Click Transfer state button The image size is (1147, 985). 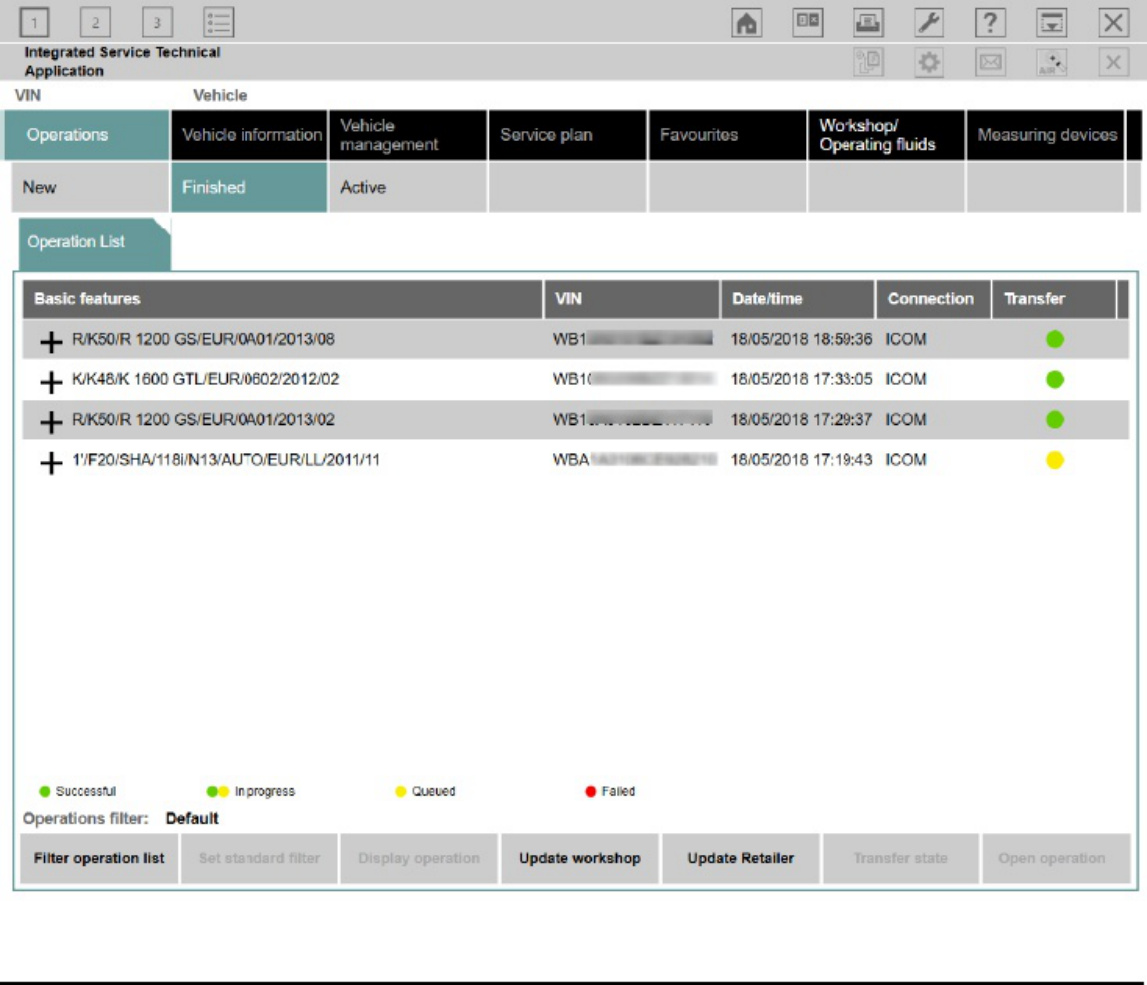[x=900, y=858]
